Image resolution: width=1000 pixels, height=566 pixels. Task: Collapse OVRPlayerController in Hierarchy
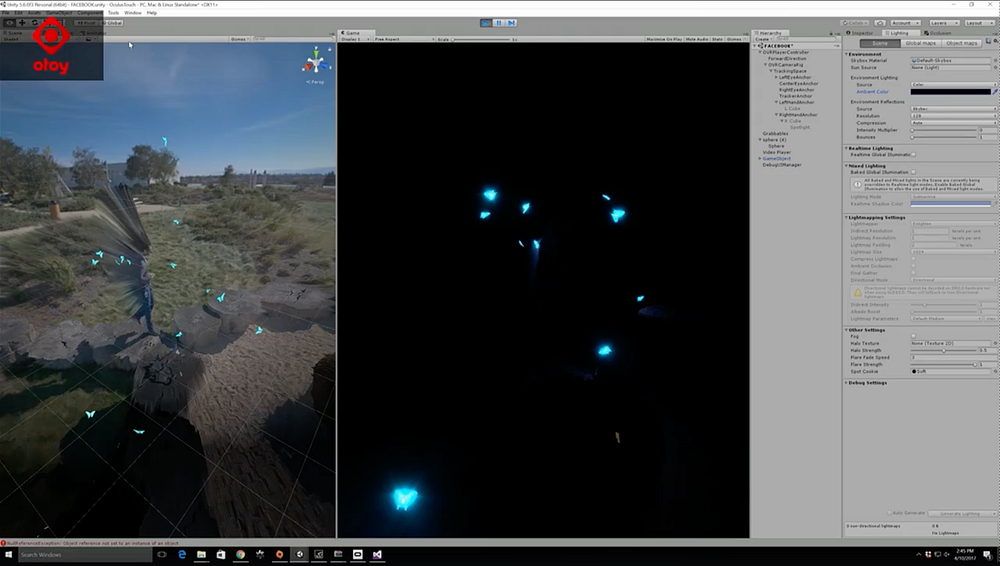point(760,52)
